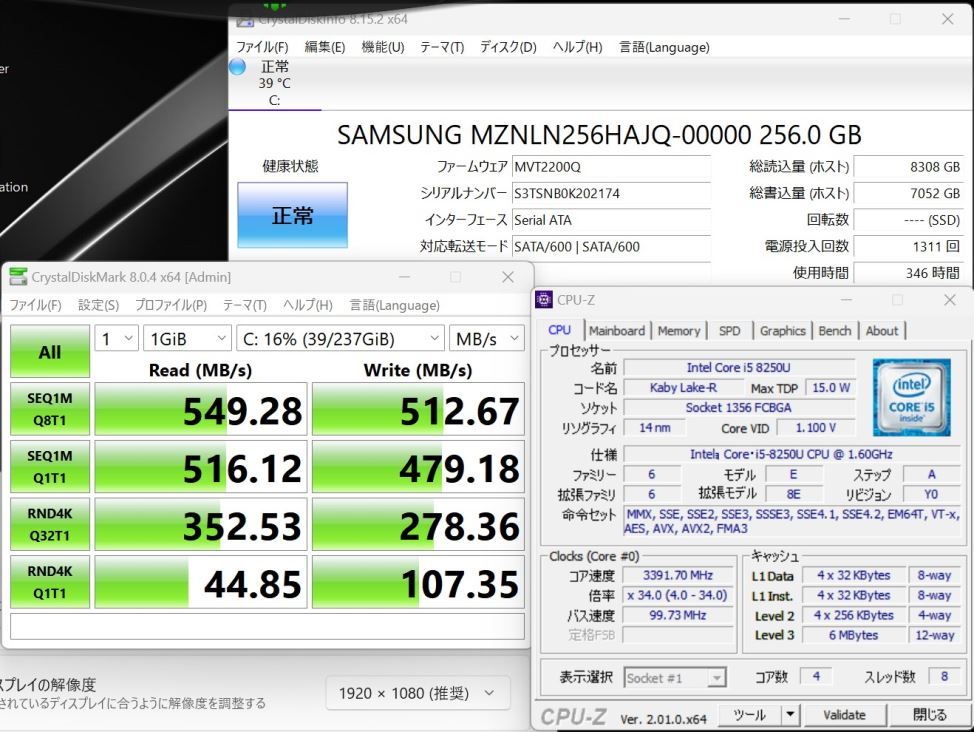
Task: Click the blue 正常 health status button
Action: (292, 215)
